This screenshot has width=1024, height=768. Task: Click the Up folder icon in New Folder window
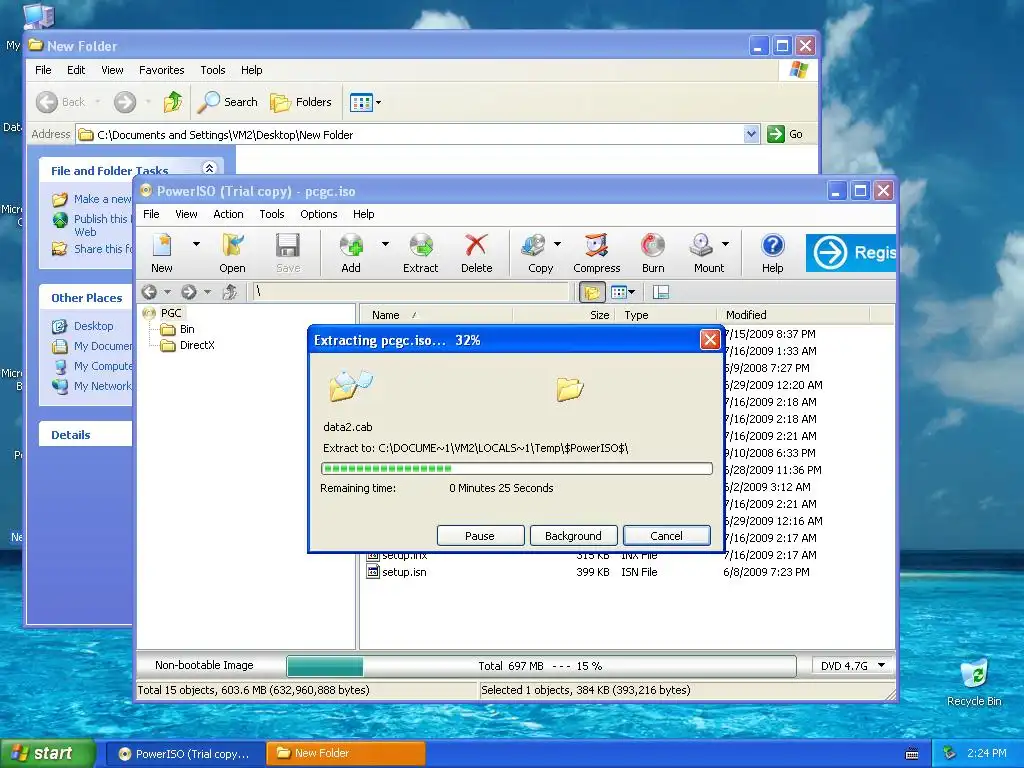click(x=173, y=102)
